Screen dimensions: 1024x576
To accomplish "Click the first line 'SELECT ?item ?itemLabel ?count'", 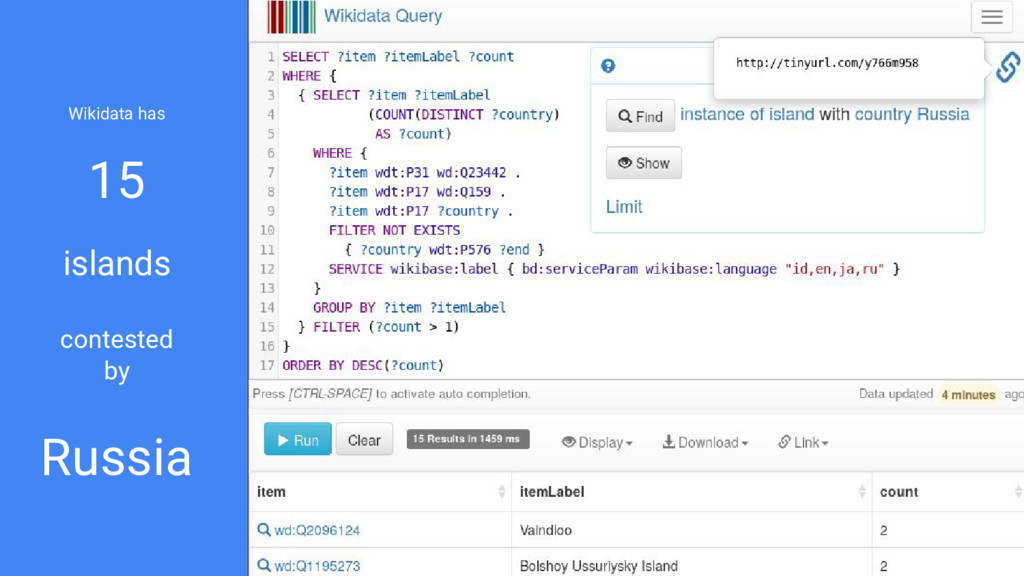I will click(x=398, y=56).
